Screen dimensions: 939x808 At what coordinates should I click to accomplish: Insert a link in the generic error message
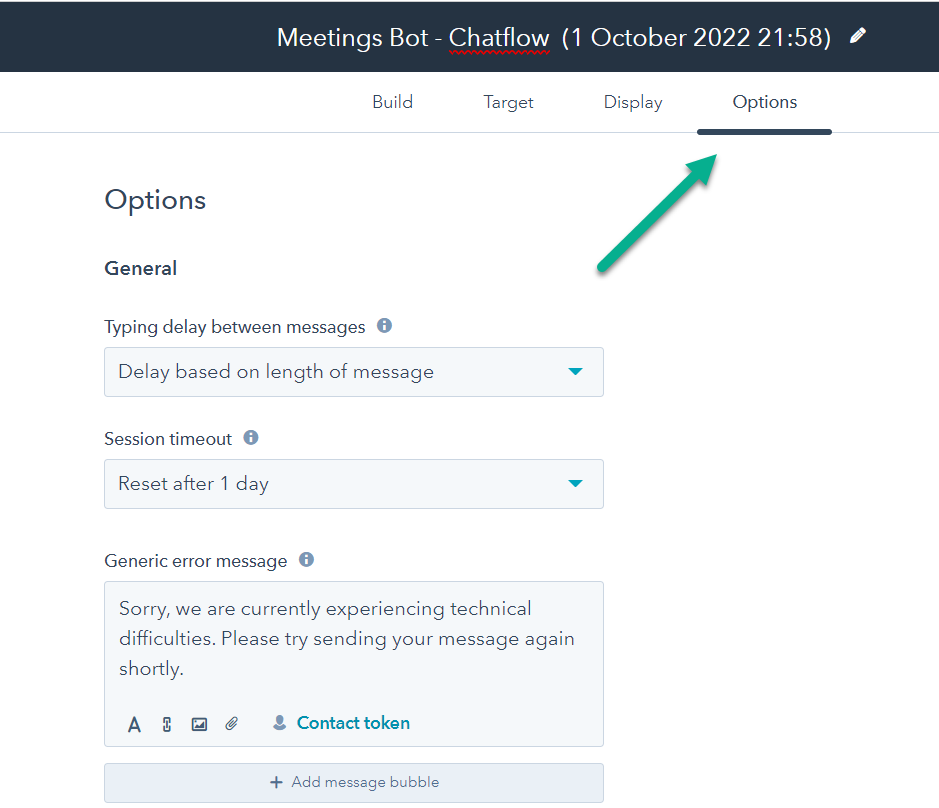pos(166,723)
